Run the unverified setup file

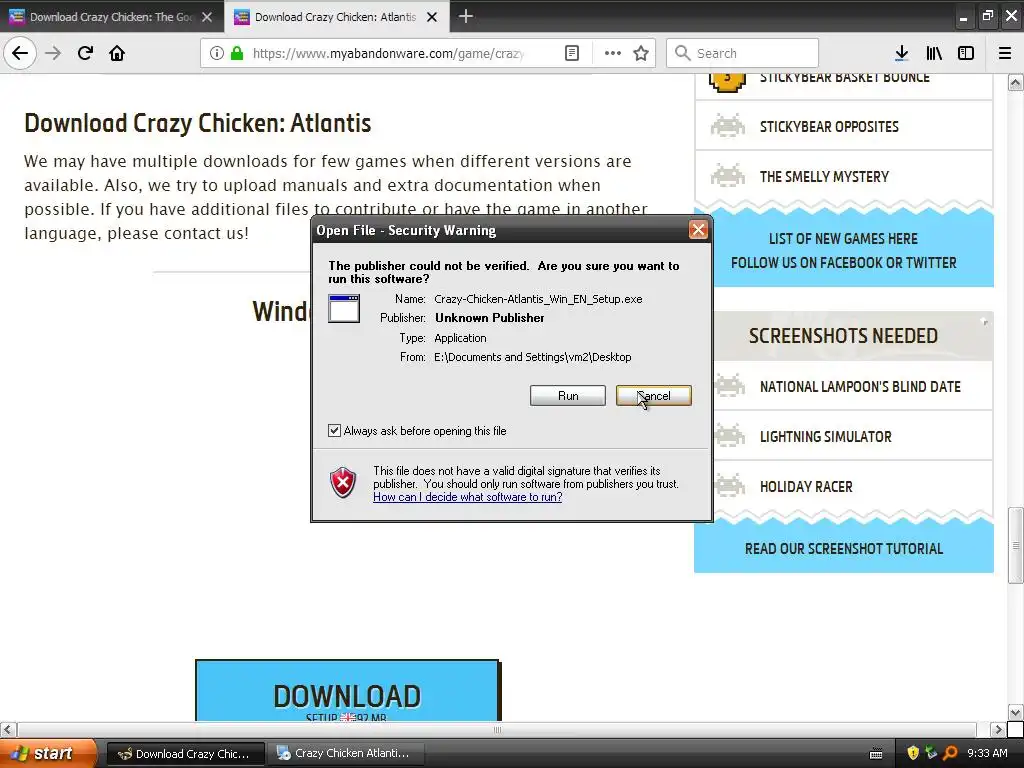568,396
